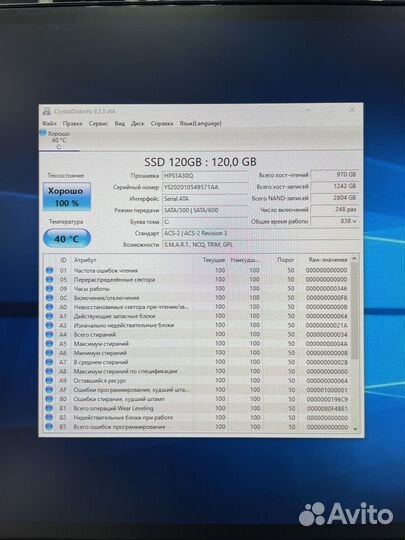Click status icon for Часы работы row
Viewport: 405px width, 540px height.
49,289
